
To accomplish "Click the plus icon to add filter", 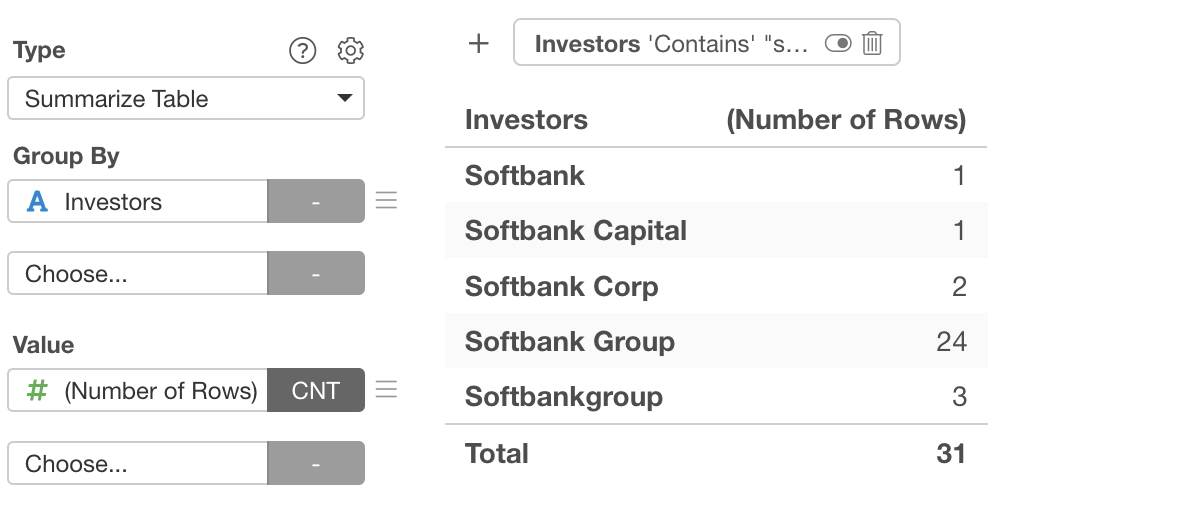I will [x=479, y=43].
